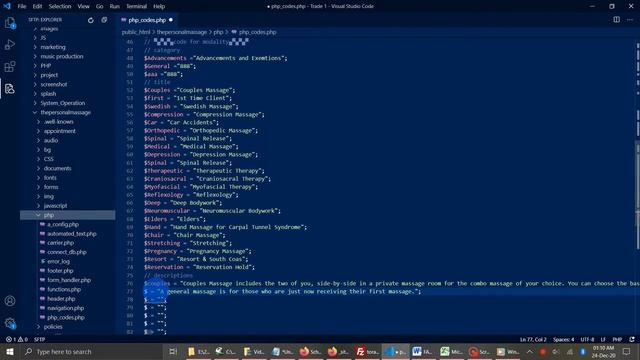640x360 pixels.
Task: Open the editor More Actions ellipsis
Action: tap(630, 20)
